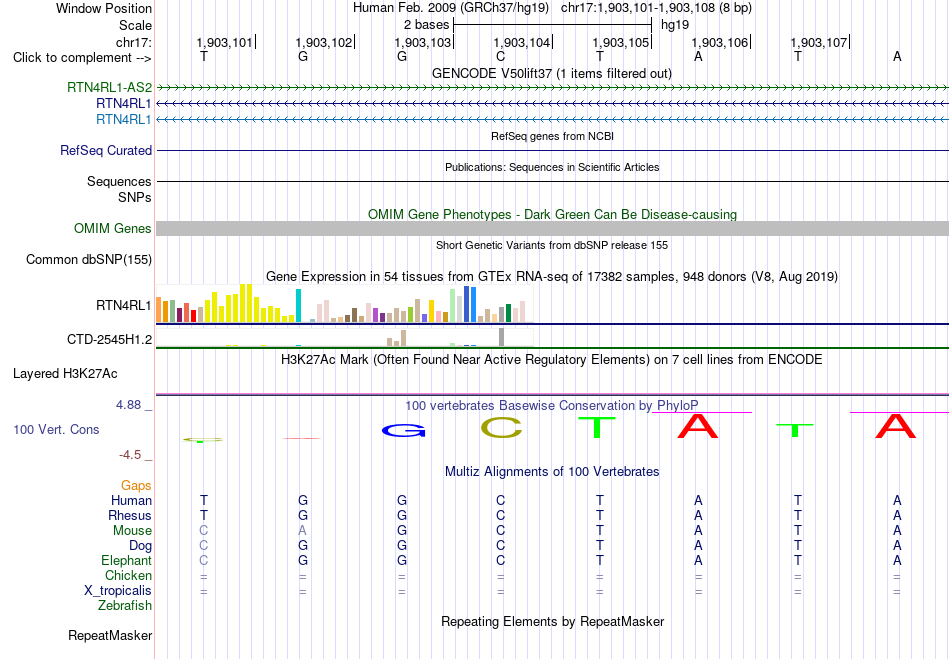Viewport: 950px width, 659px height.
Task: Click the -4.5 conservation scale value
Action: [x=130, y=454]
